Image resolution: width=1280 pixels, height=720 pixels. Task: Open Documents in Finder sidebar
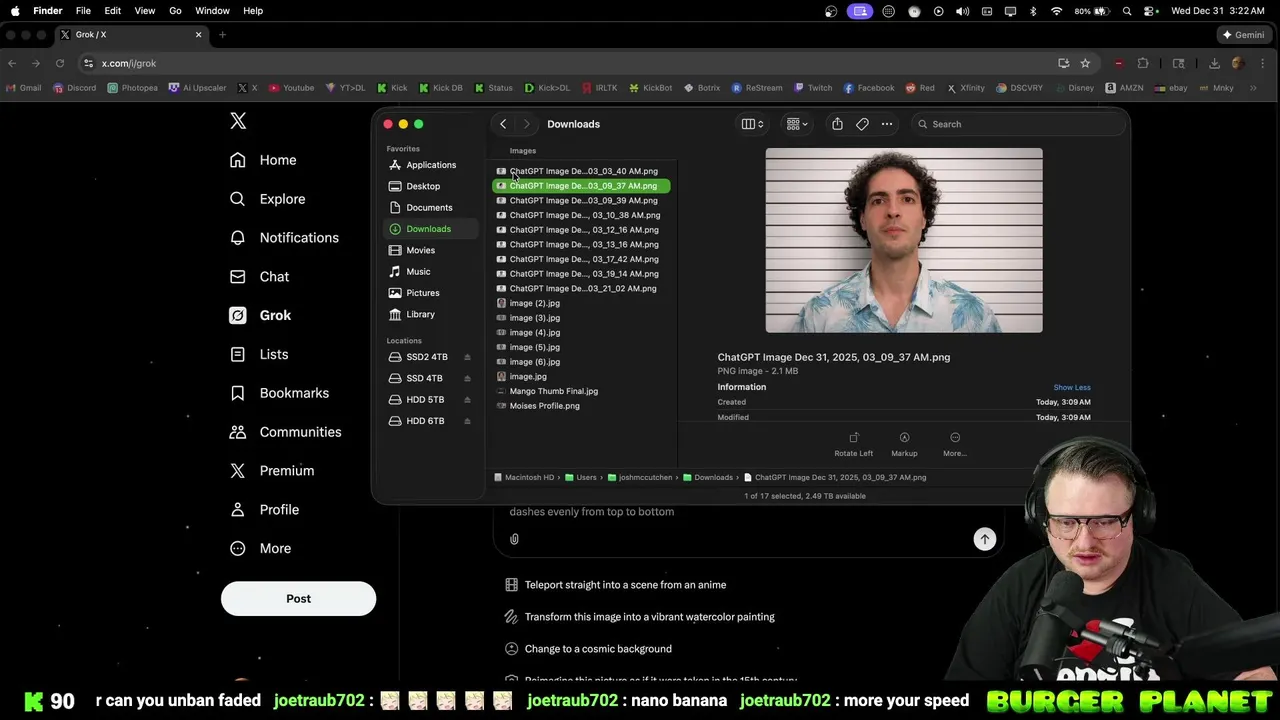(430, 208)
